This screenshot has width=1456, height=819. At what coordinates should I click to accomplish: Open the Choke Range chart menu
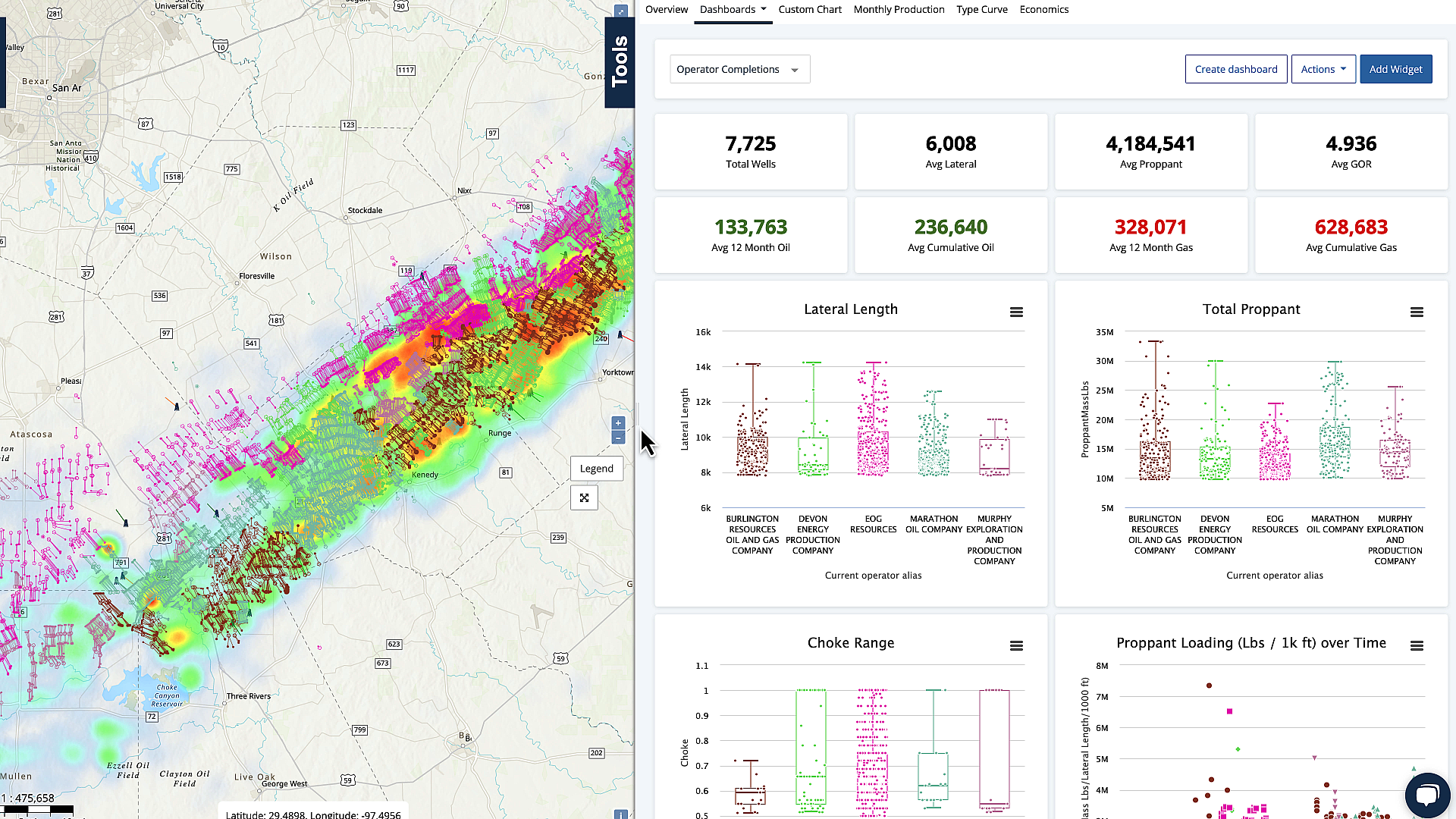1016,646
